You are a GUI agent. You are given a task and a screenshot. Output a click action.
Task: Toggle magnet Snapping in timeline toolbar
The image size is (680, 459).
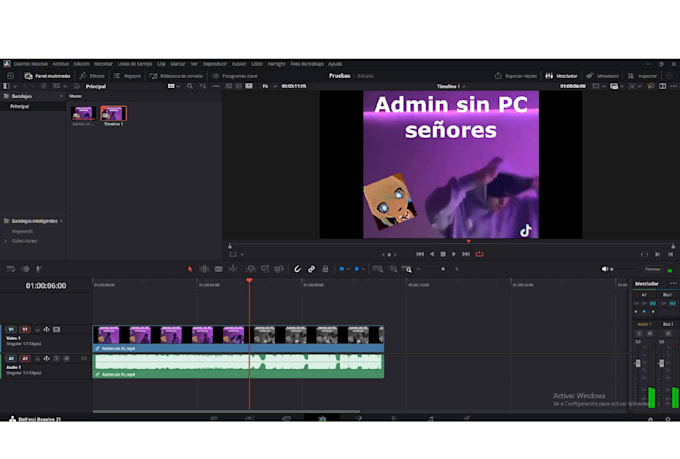(x=297, y=269)
